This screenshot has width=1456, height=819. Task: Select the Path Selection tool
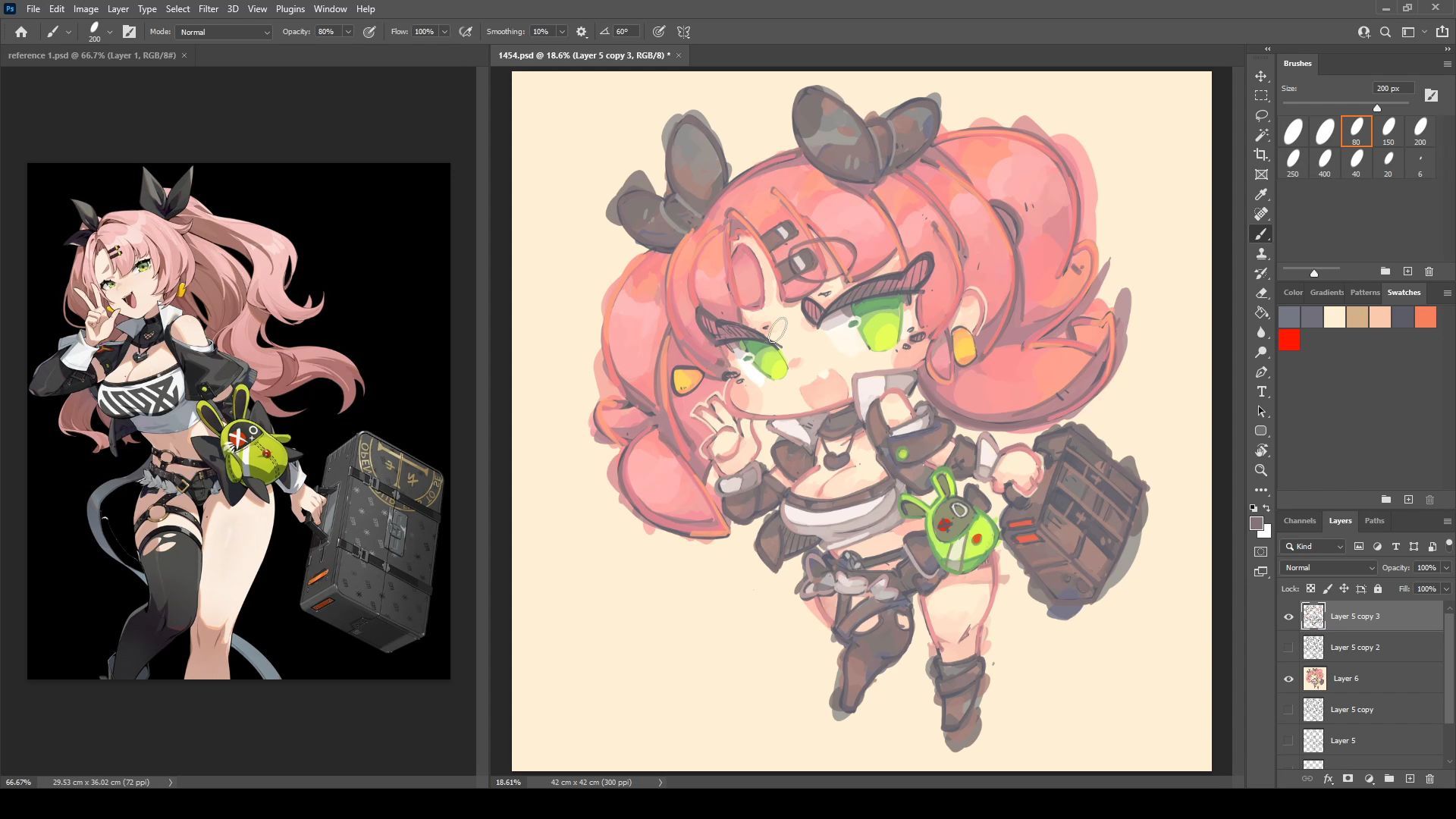tap(1261, 412)
